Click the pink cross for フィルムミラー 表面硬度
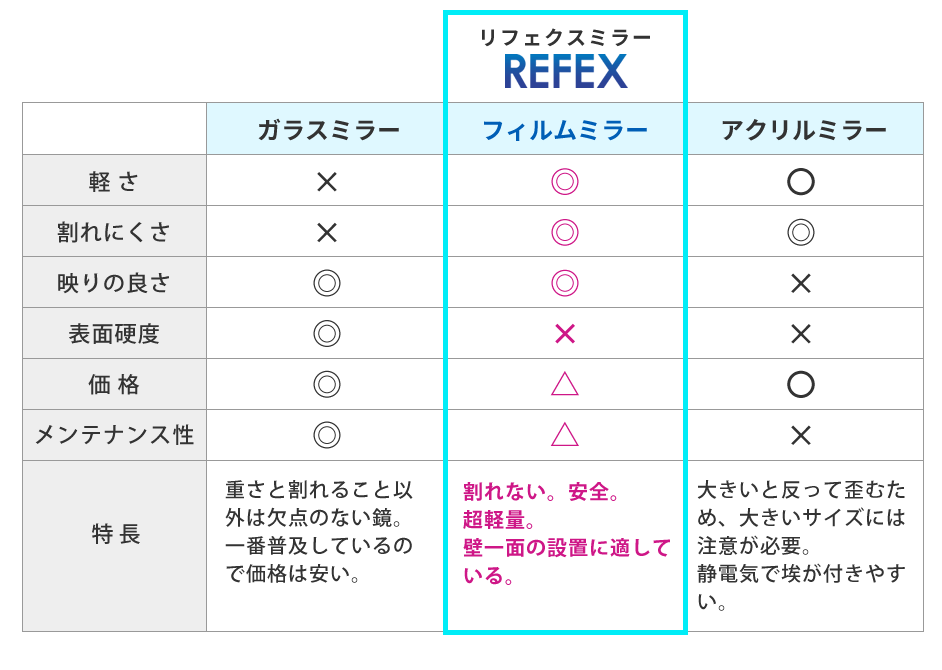 565,334
